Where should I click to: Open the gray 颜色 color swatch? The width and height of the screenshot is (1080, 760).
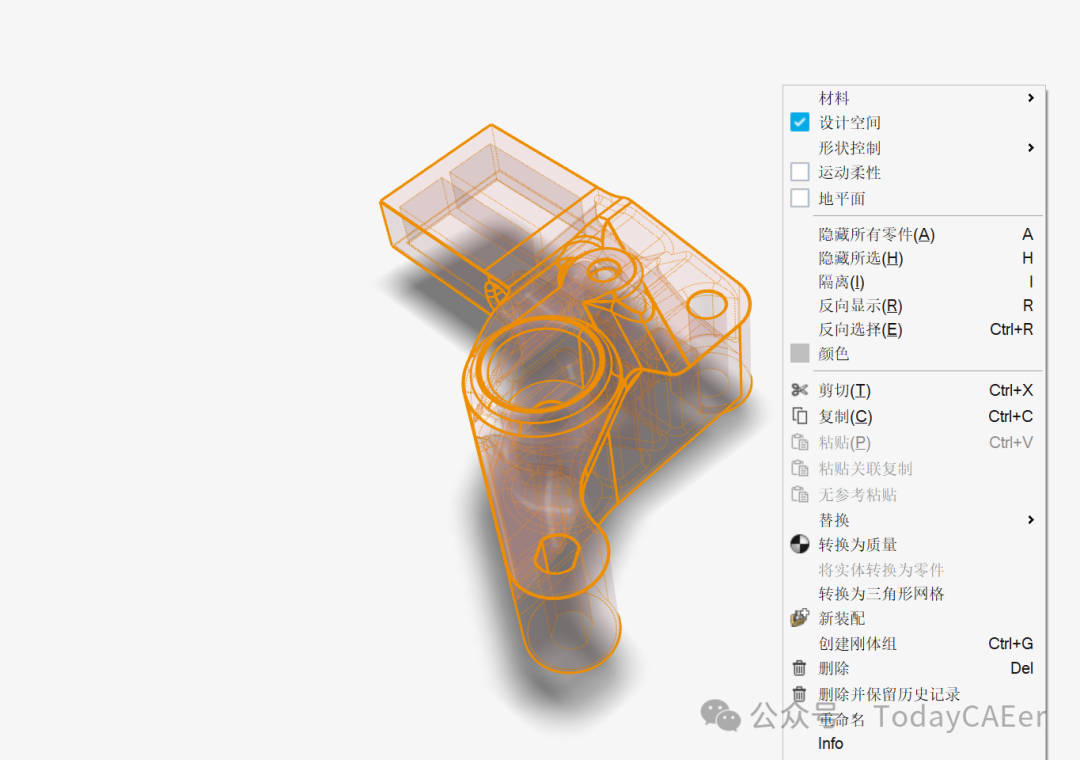pos(800,353)
